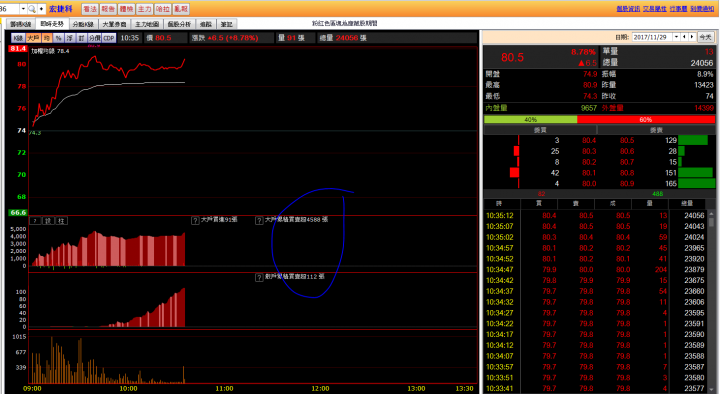This screenshot has height=394, width=720.
Task: Click the ? icon beside 大戶買進91張
Action: tap(195, 220)
